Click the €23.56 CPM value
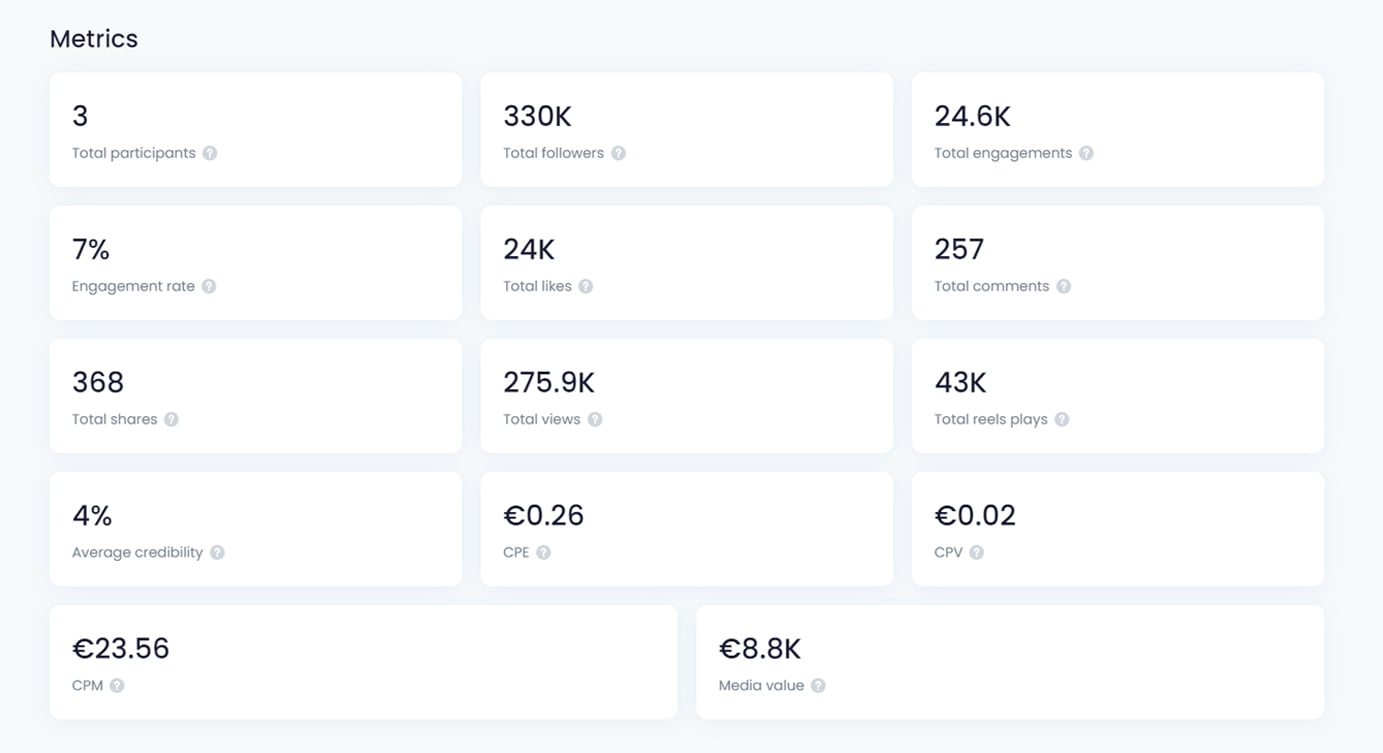 pos(121,649)
